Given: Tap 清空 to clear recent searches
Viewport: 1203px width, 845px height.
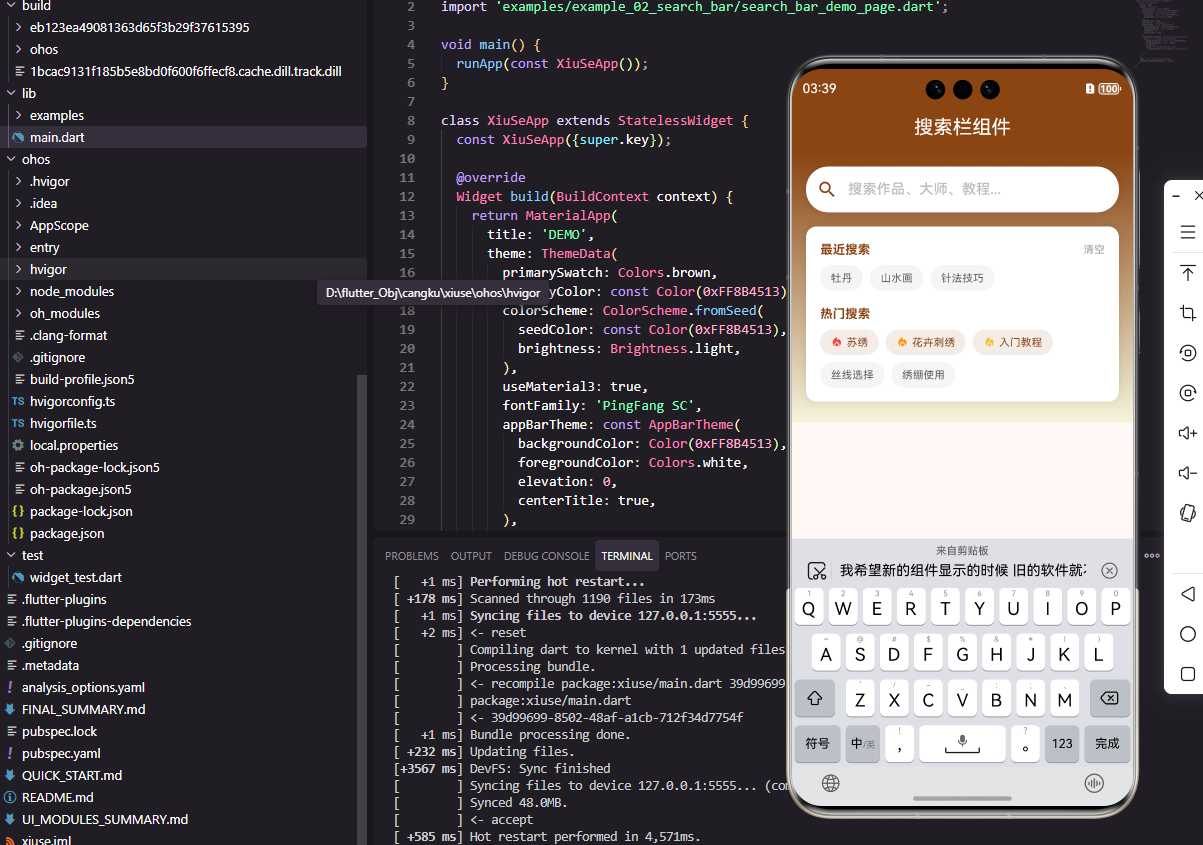Looking at the screenshot, I should coord(1094,250).
